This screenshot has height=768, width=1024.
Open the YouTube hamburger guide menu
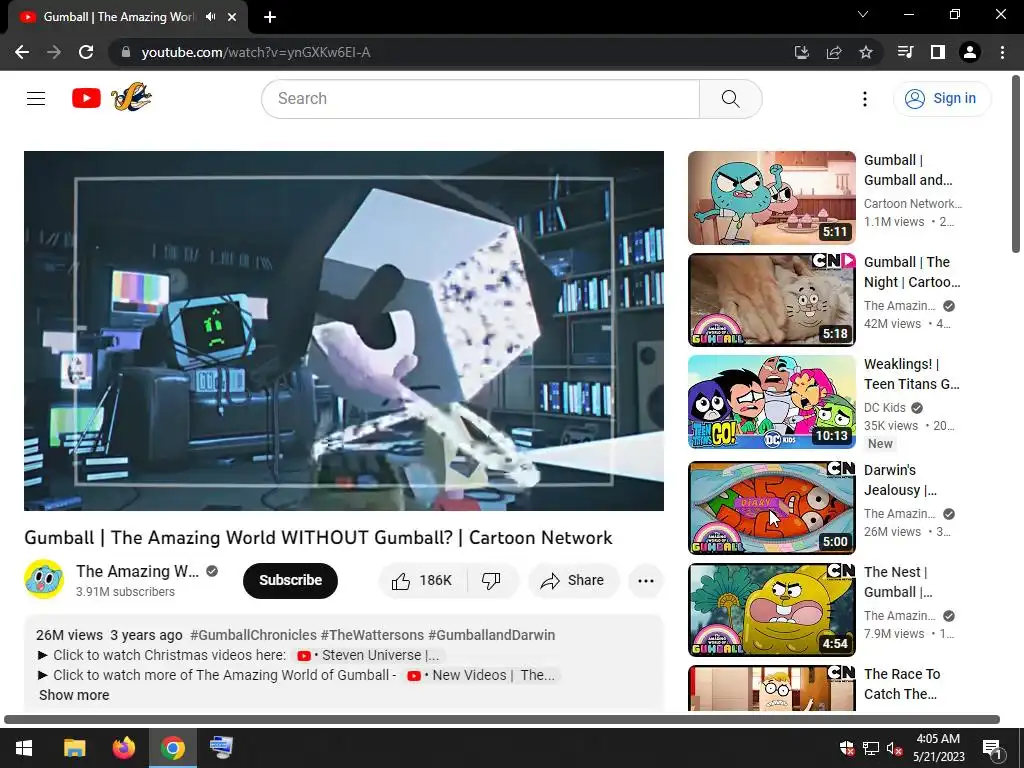[36, 99]
